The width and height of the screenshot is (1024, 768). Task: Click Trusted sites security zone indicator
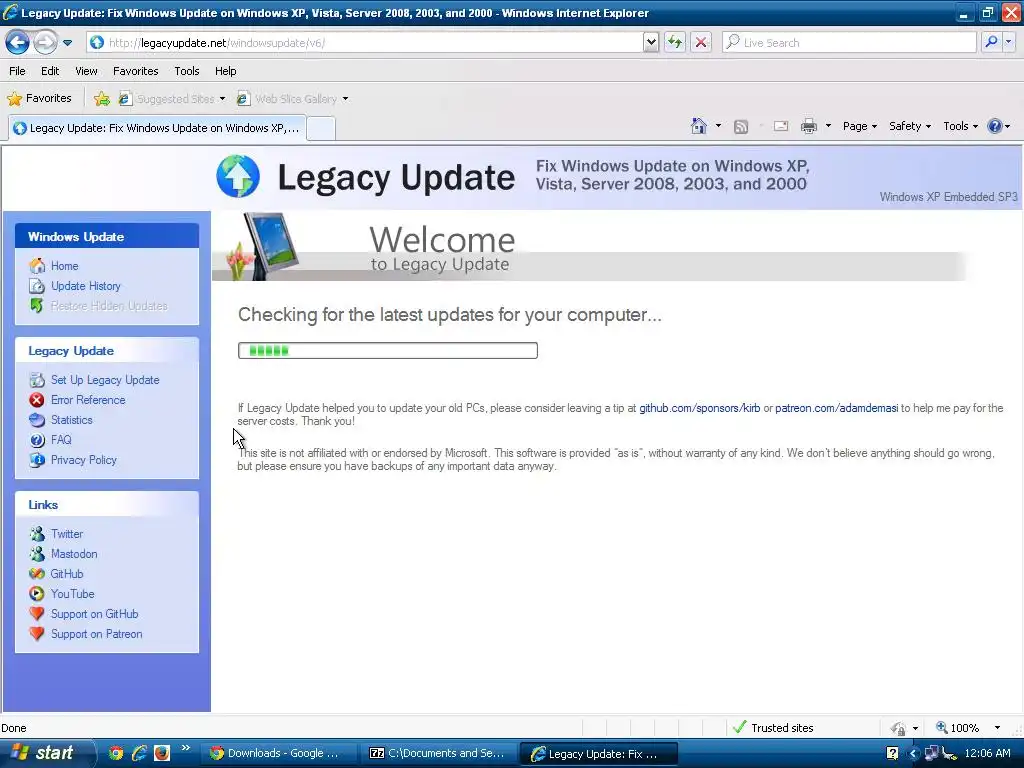(774, 728)
